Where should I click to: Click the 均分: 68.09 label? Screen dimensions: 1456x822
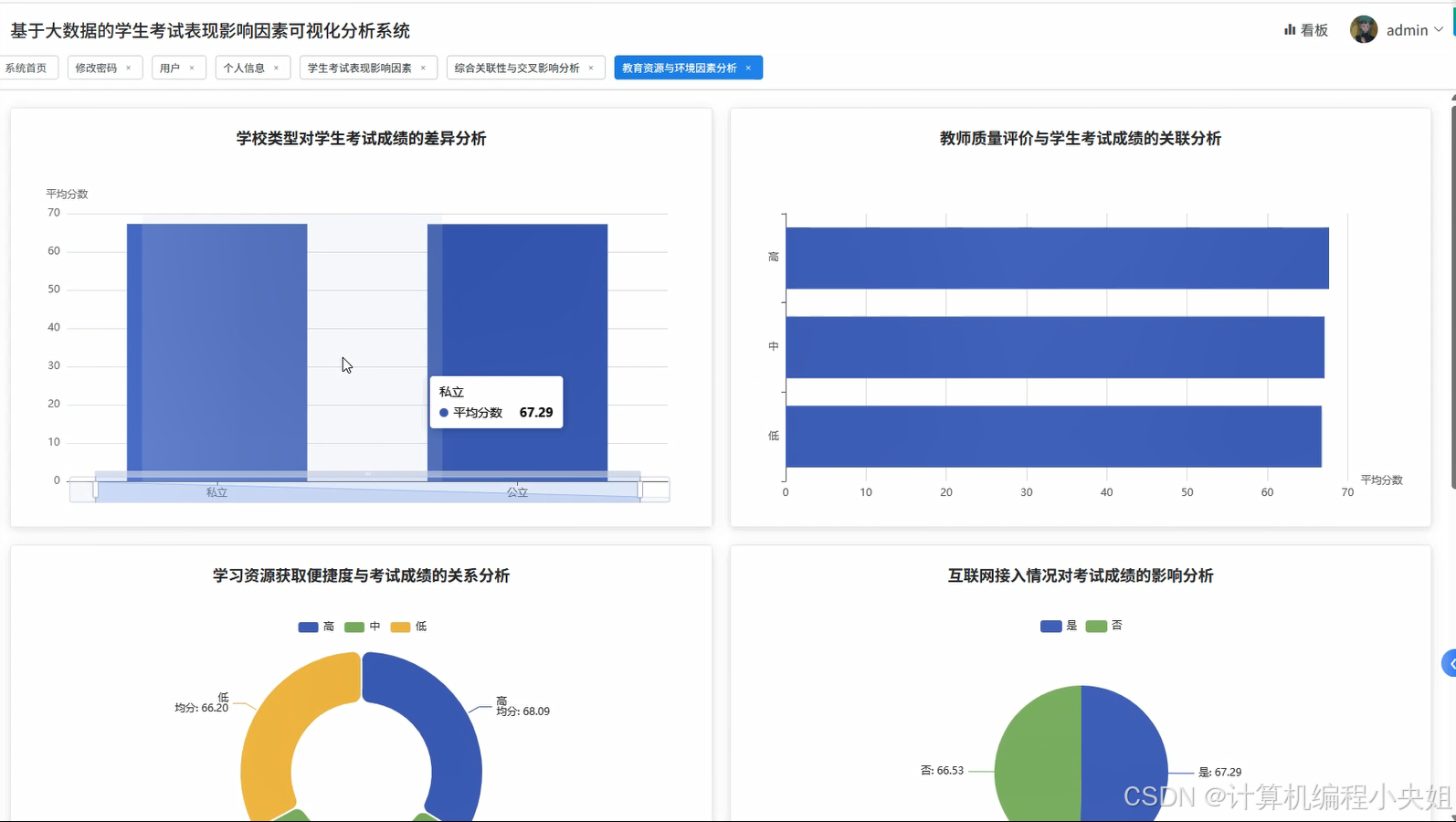522,711
